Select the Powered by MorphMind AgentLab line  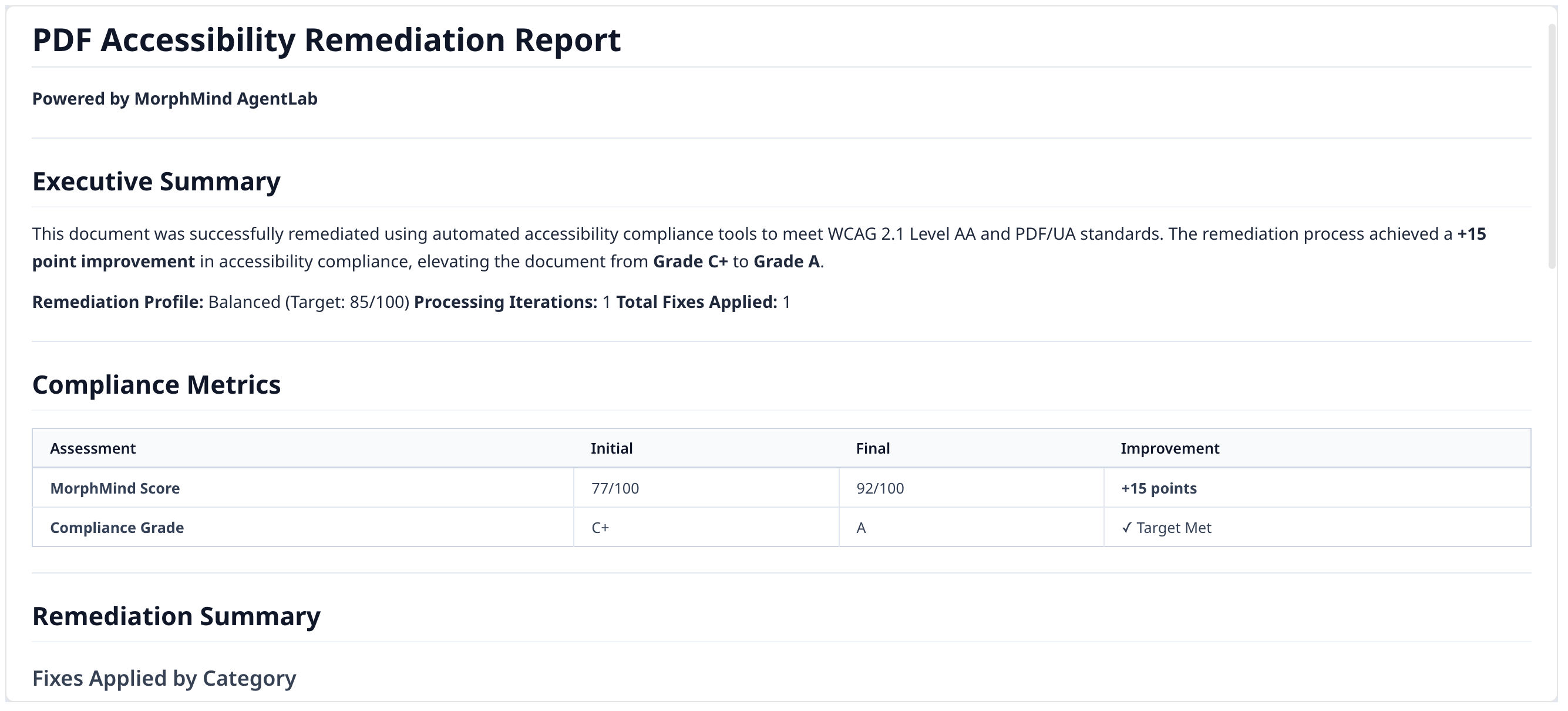(174, 99)
